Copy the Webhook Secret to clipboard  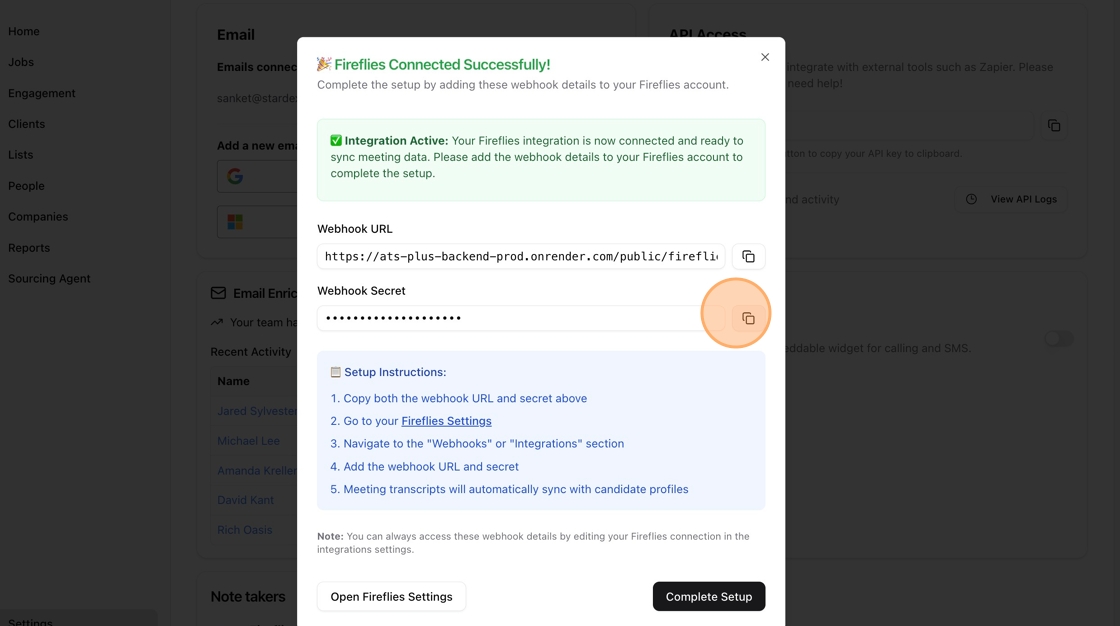(x=748, y=318)
